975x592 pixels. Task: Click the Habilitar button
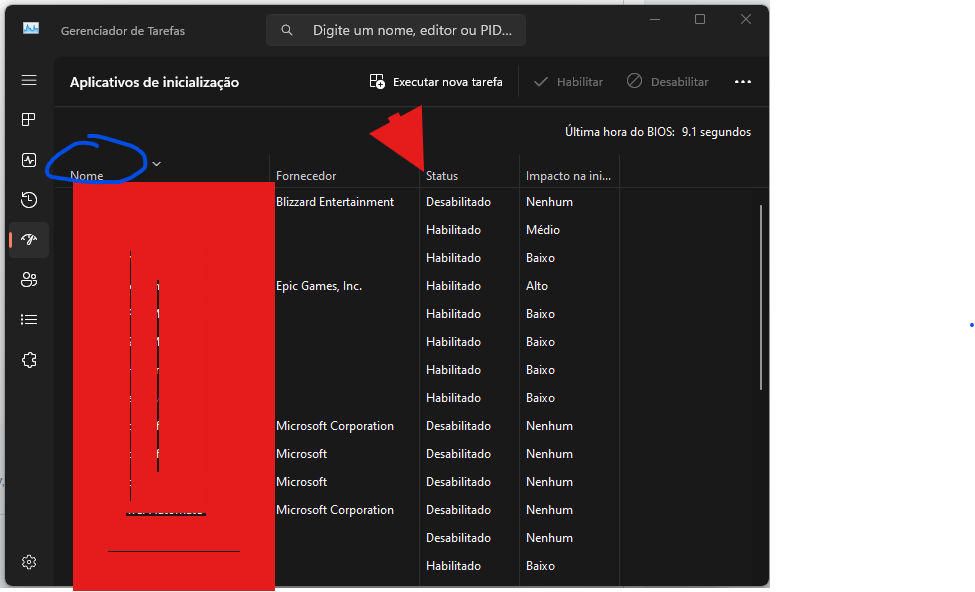[x=568, y=82]
